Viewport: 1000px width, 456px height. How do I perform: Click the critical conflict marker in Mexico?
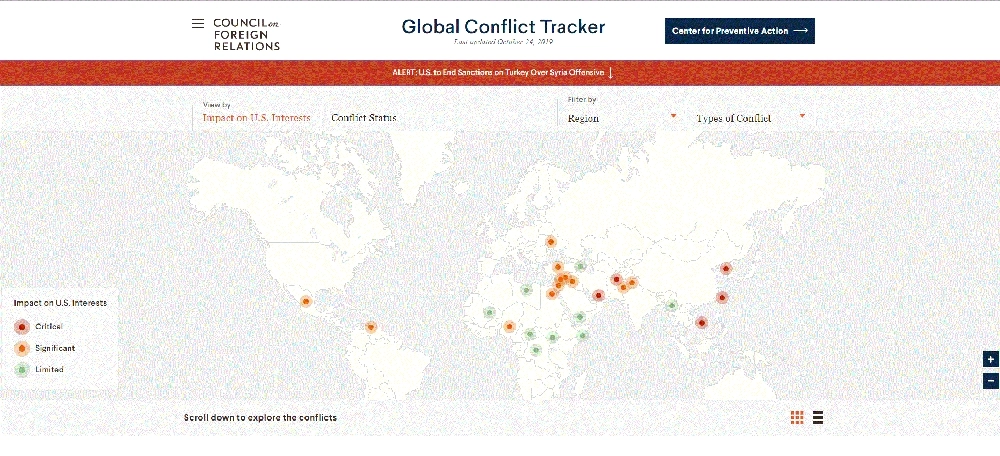[306, 301]
